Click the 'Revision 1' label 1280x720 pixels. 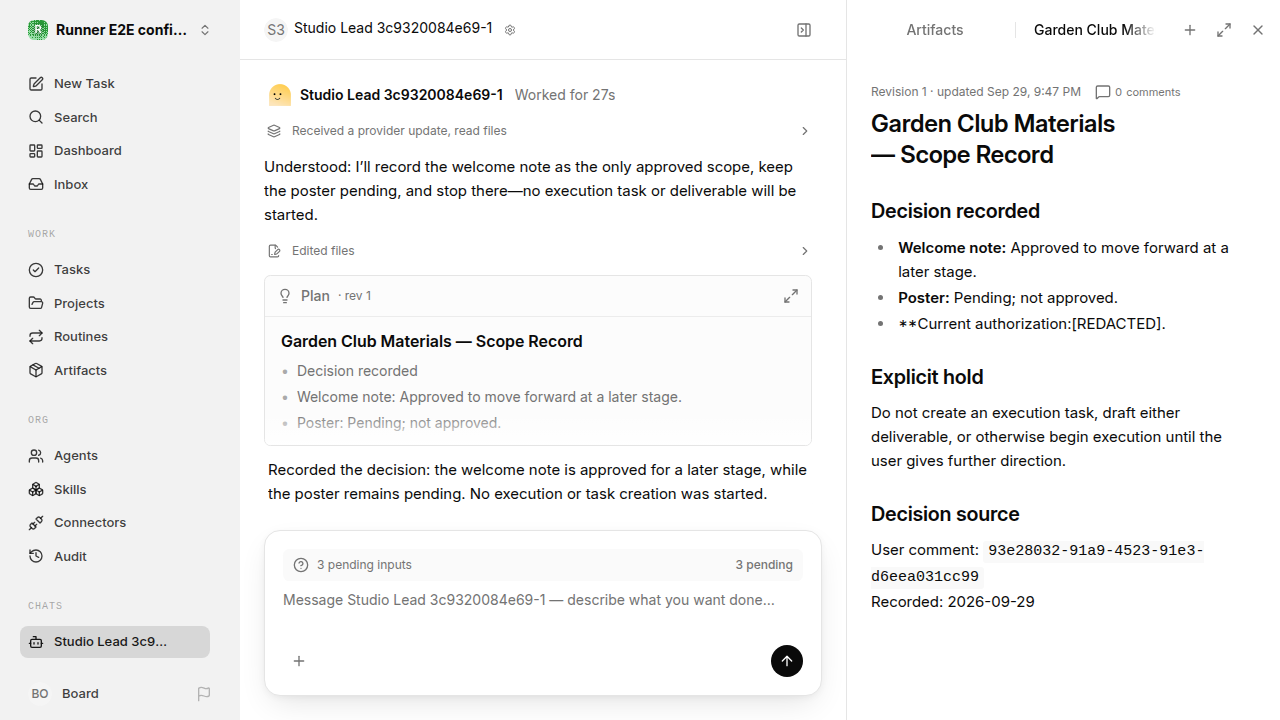(899, 92)
